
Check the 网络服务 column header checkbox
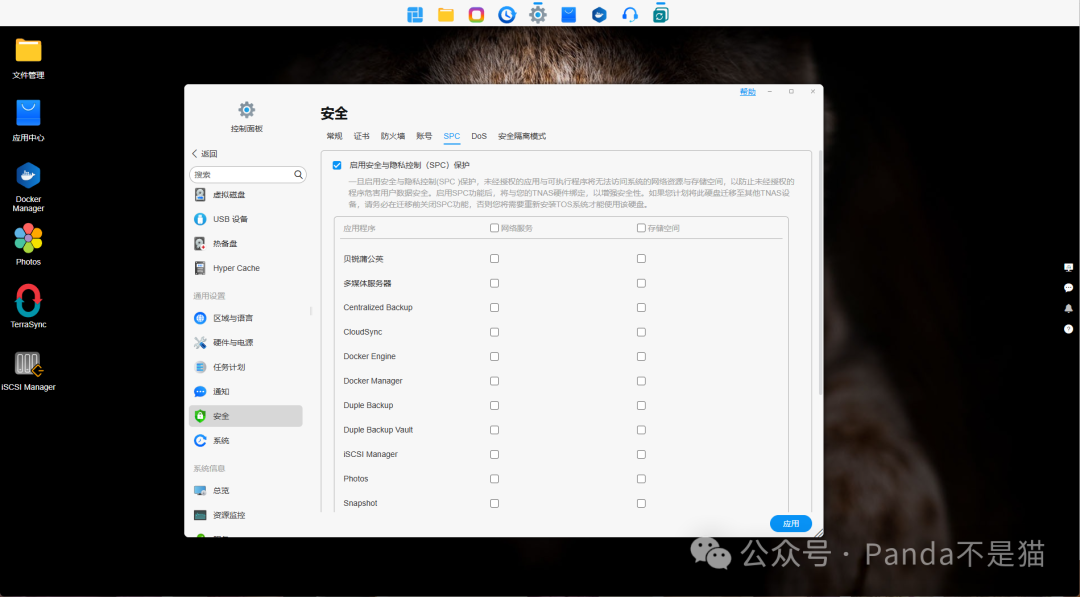point(494,227)
